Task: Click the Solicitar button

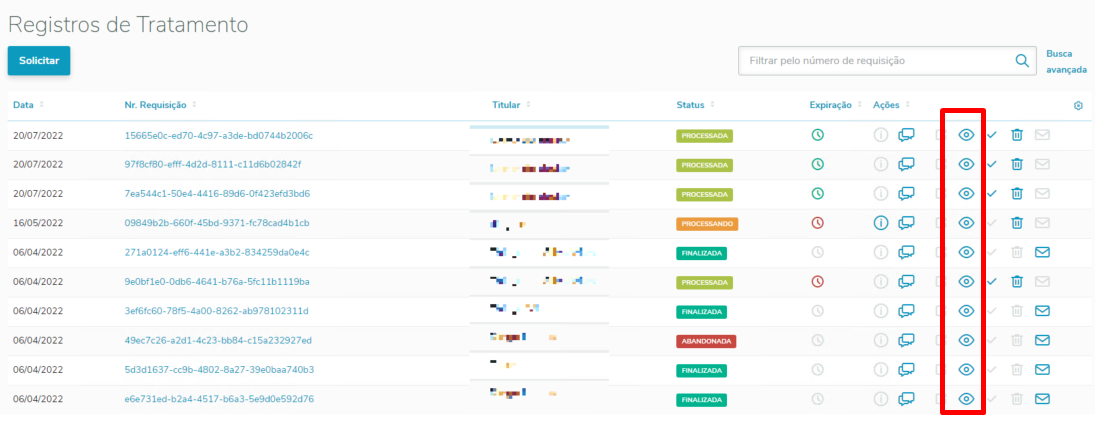Action: click(39, 61)
